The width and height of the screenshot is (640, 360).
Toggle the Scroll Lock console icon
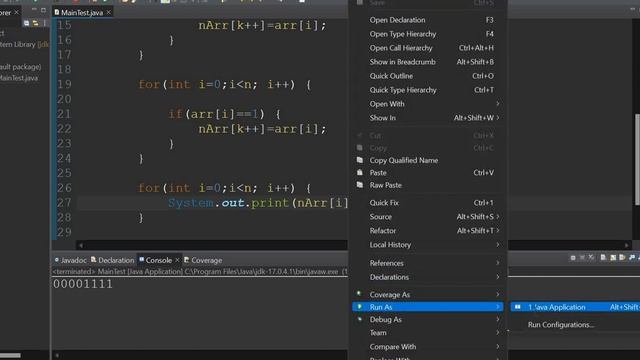(613, 258)
